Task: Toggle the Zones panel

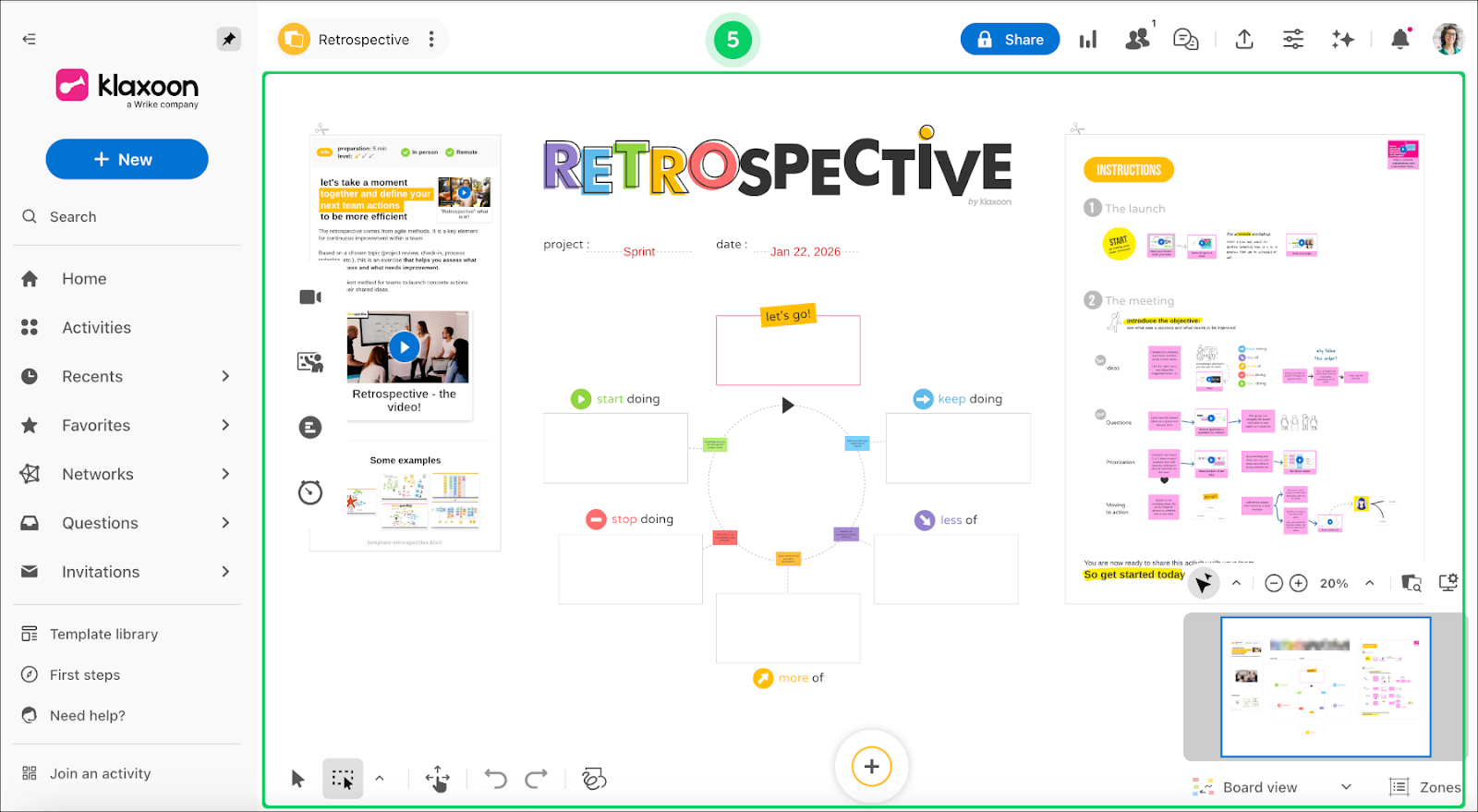Action: (1425, 787)
